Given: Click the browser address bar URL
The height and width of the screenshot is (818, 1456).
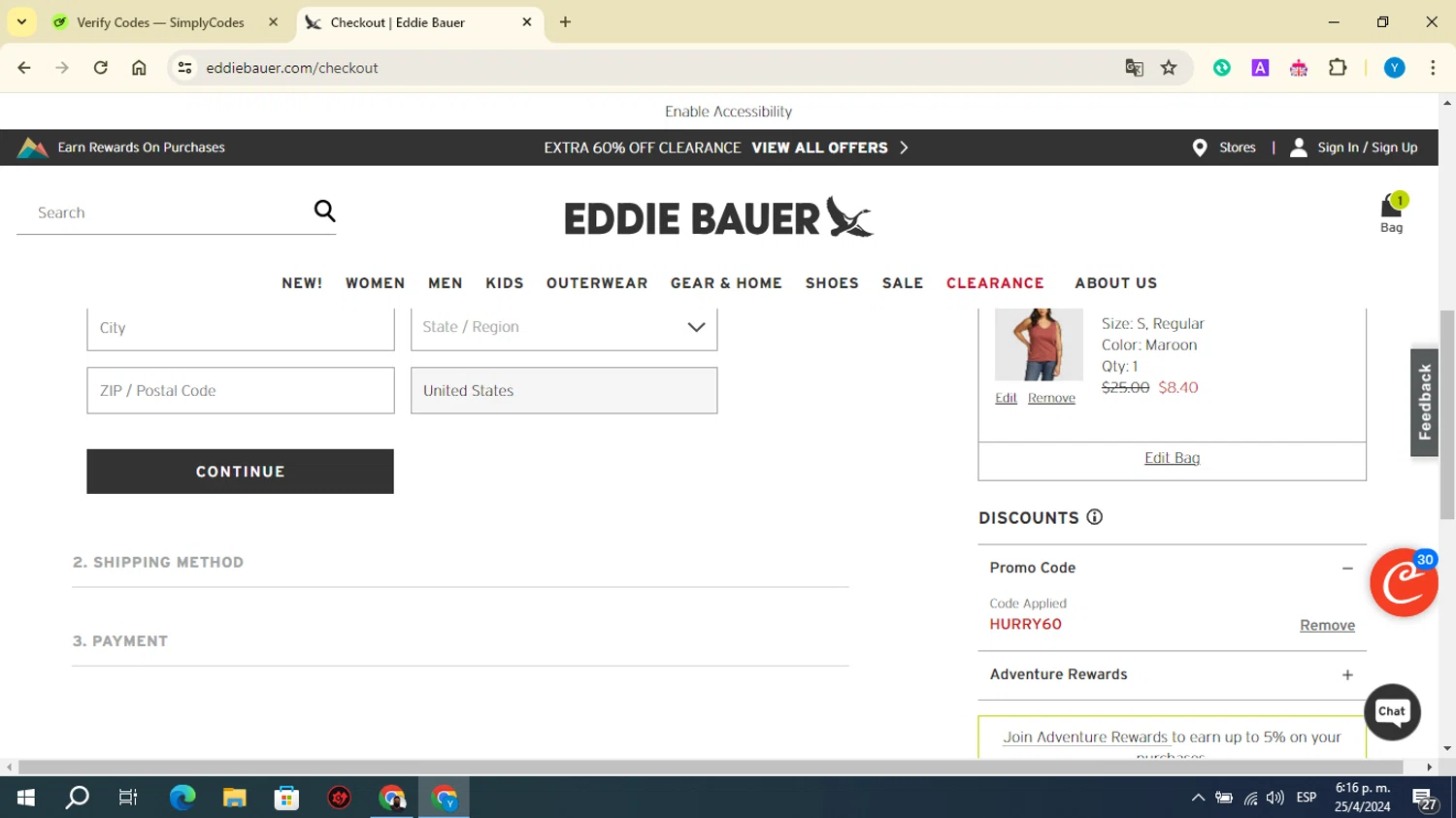Looking at the screenshot, I should pos(292,68).
